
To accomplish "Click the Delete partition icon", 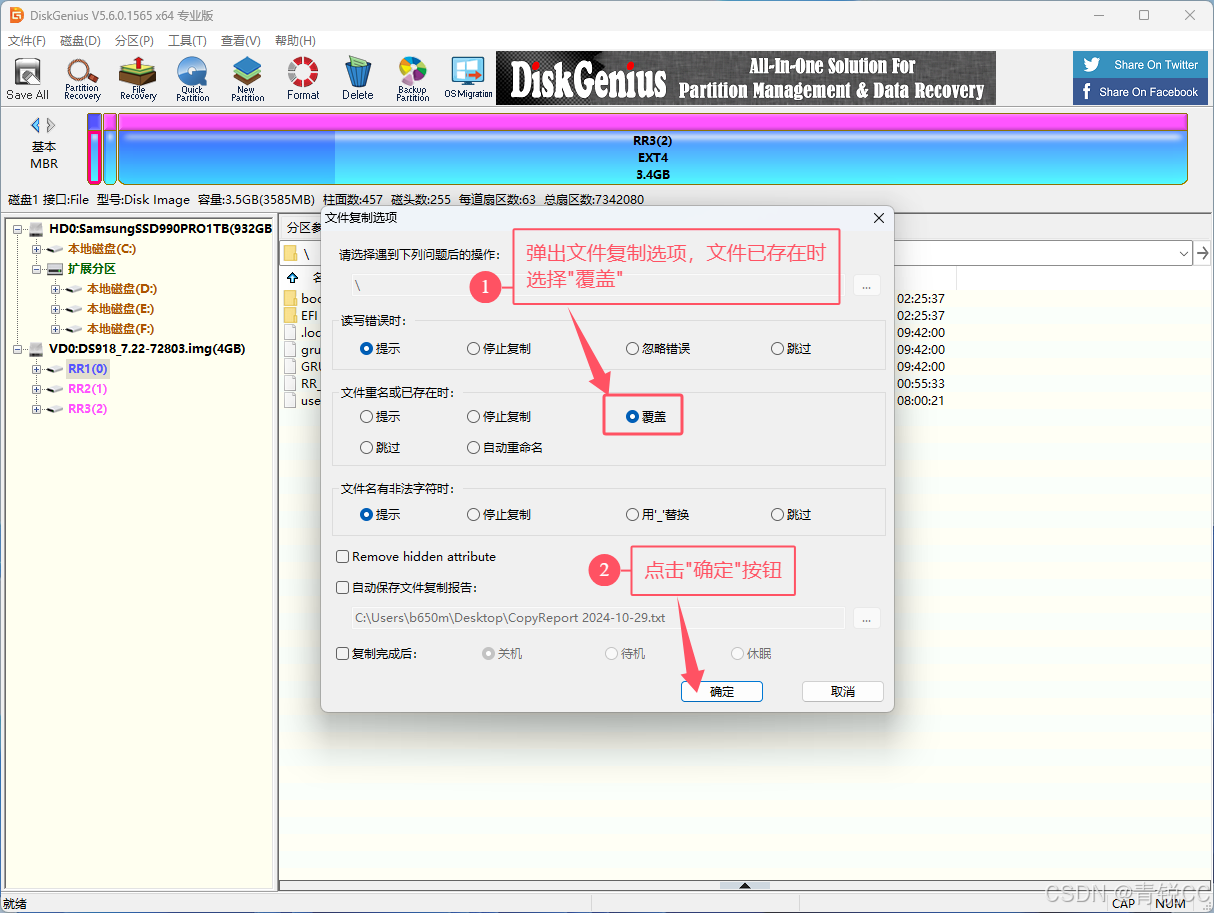I will (x=358, y=79).
